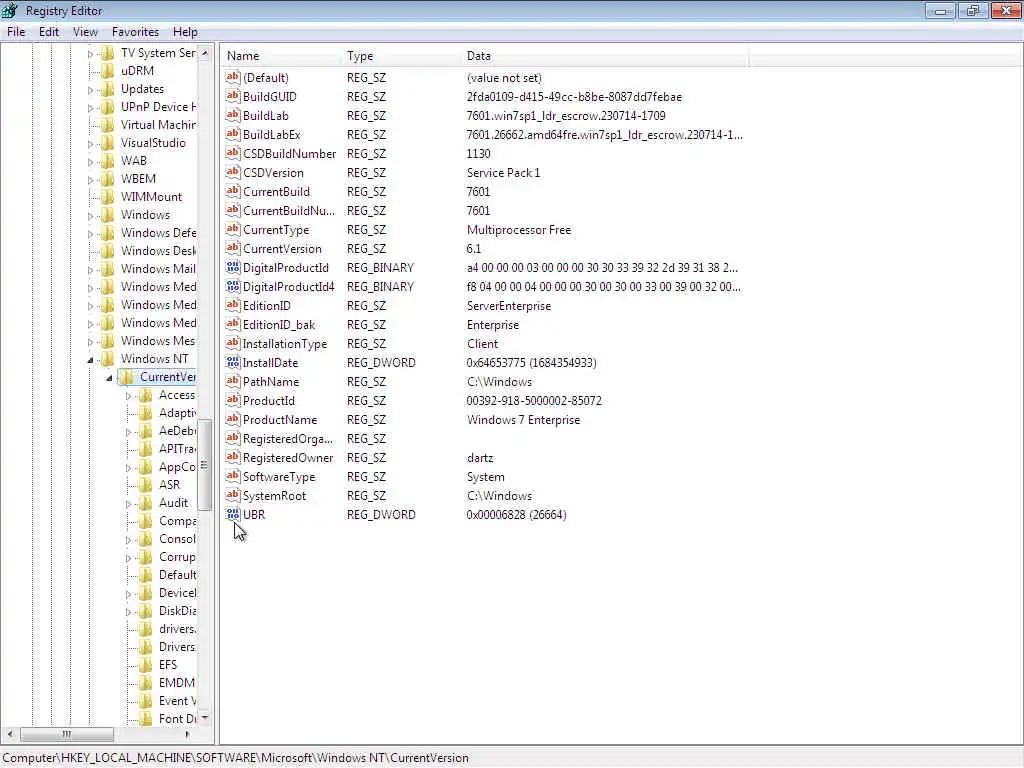Screen dimensions: 1024x768
Task: Click the string icon of CSDVersion value
Action: tap(233, 172)
